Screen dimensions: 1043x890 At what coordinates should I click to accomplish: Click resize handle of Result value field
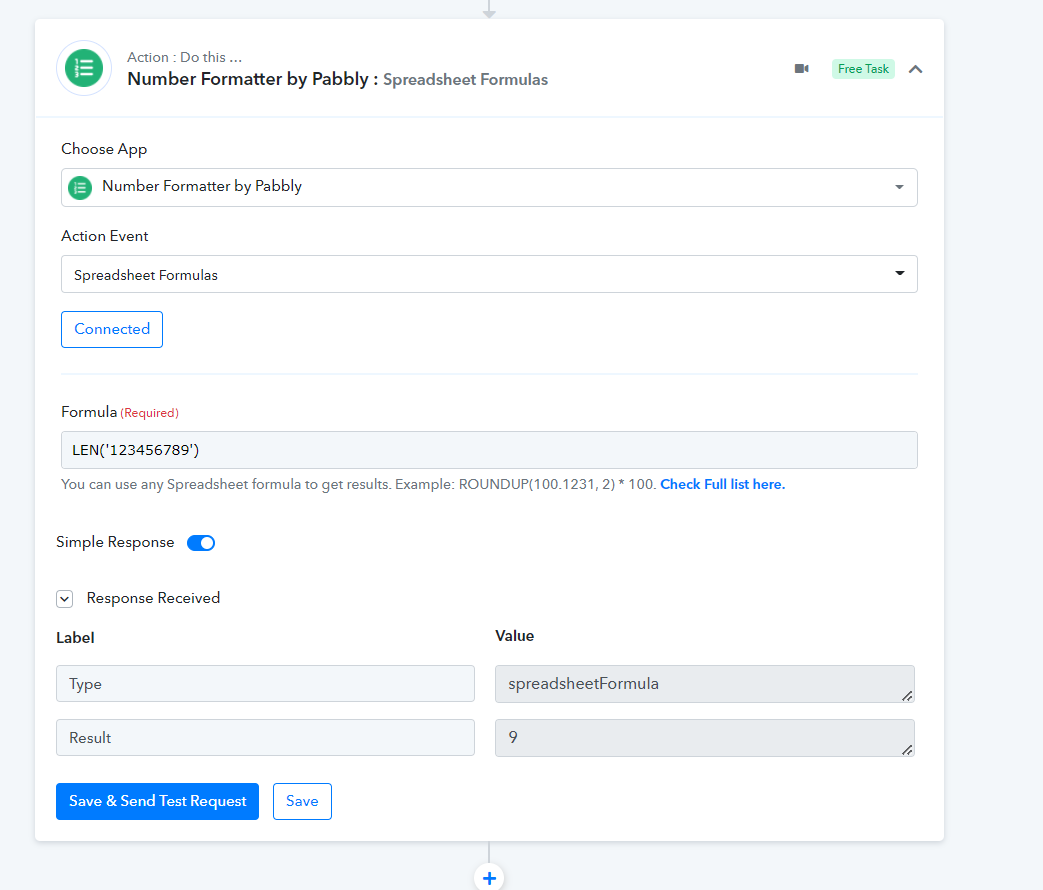pyautogui.click(x=907, y=750)
